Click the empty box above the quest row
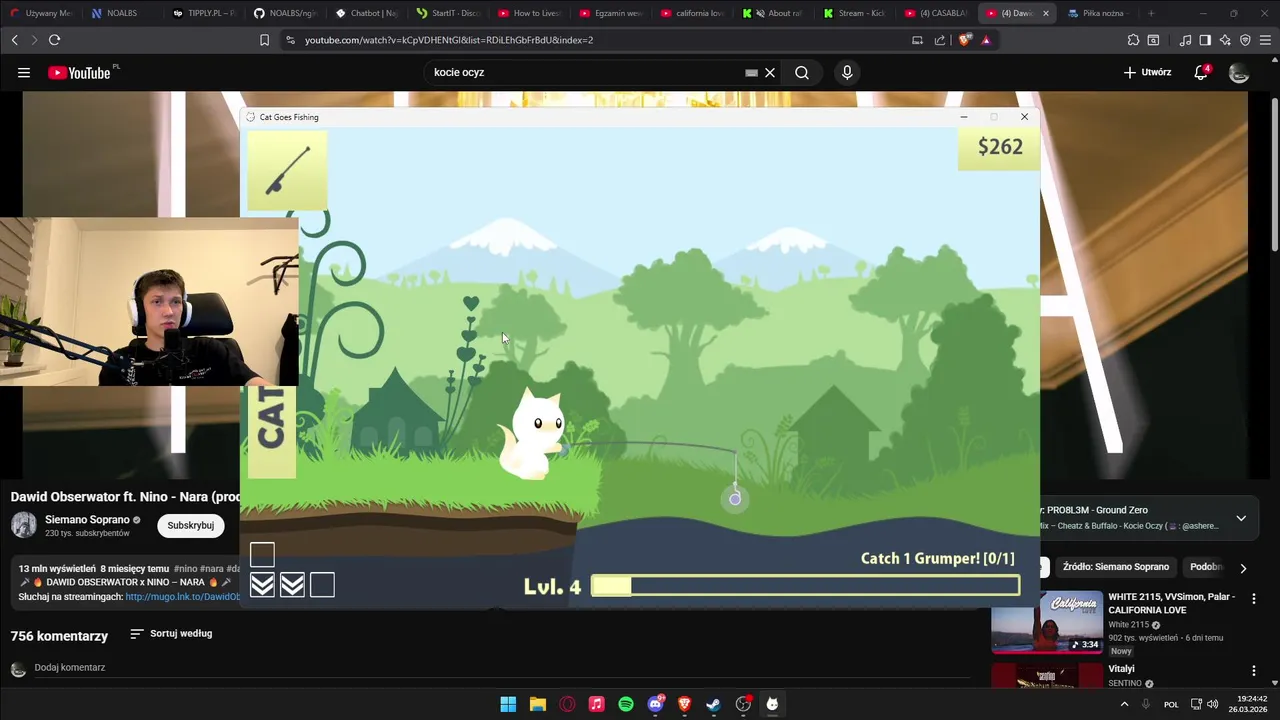Viewport: 1280px width, 720px height. [x=262, y=555]
